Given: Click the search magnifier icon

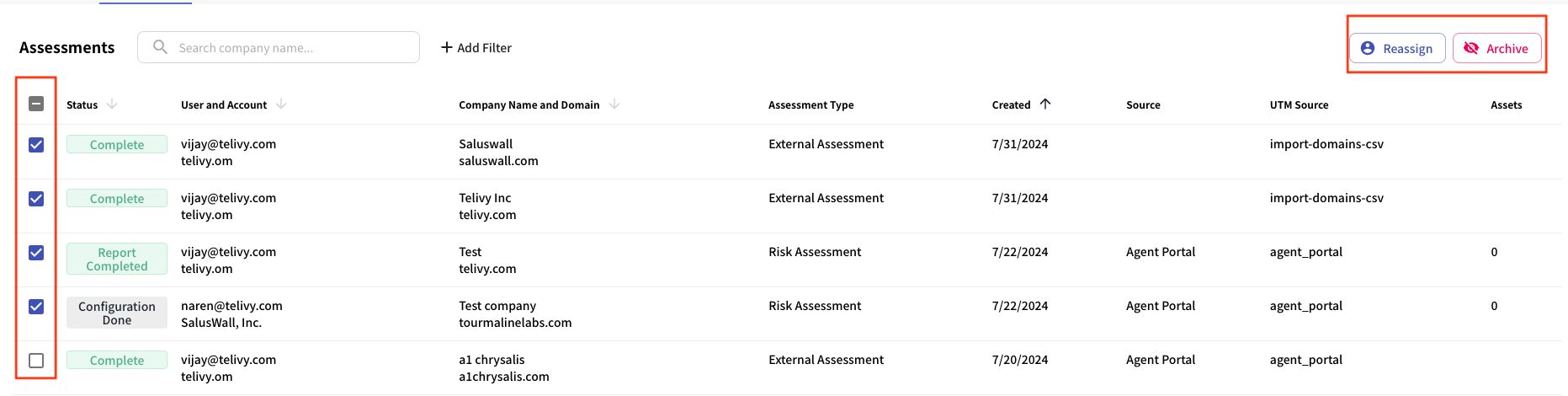Looking at the screenshot, I should coord(160,47).
